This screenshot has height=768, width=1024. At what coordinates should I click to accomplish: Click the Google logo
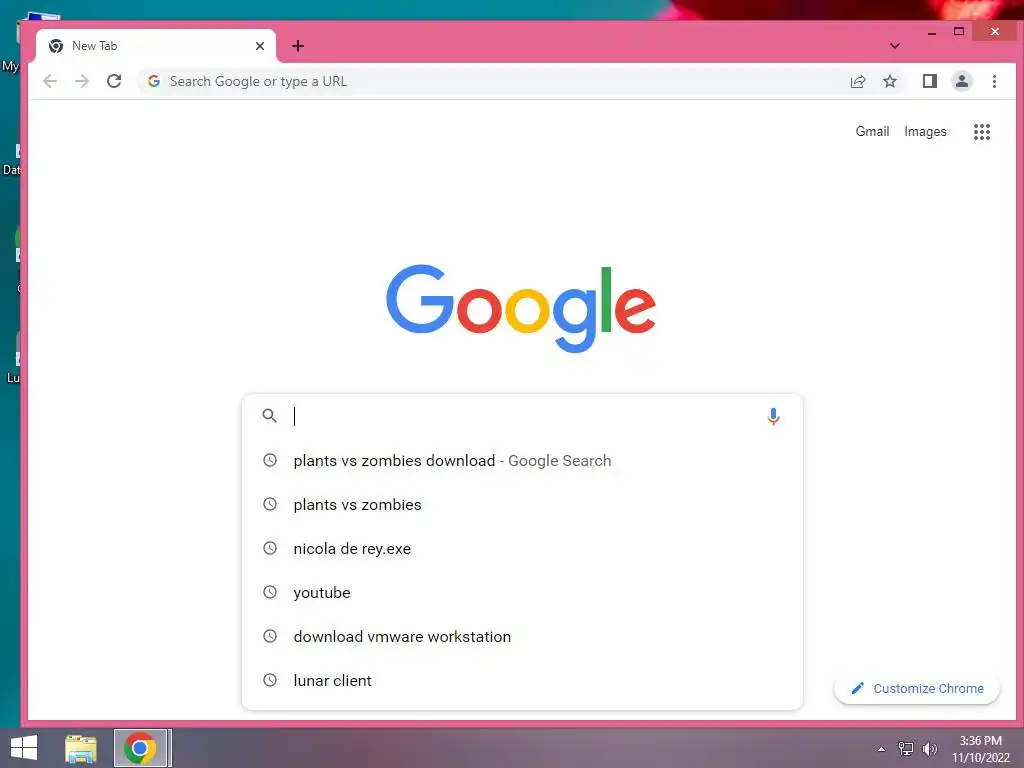click(520, 308)
